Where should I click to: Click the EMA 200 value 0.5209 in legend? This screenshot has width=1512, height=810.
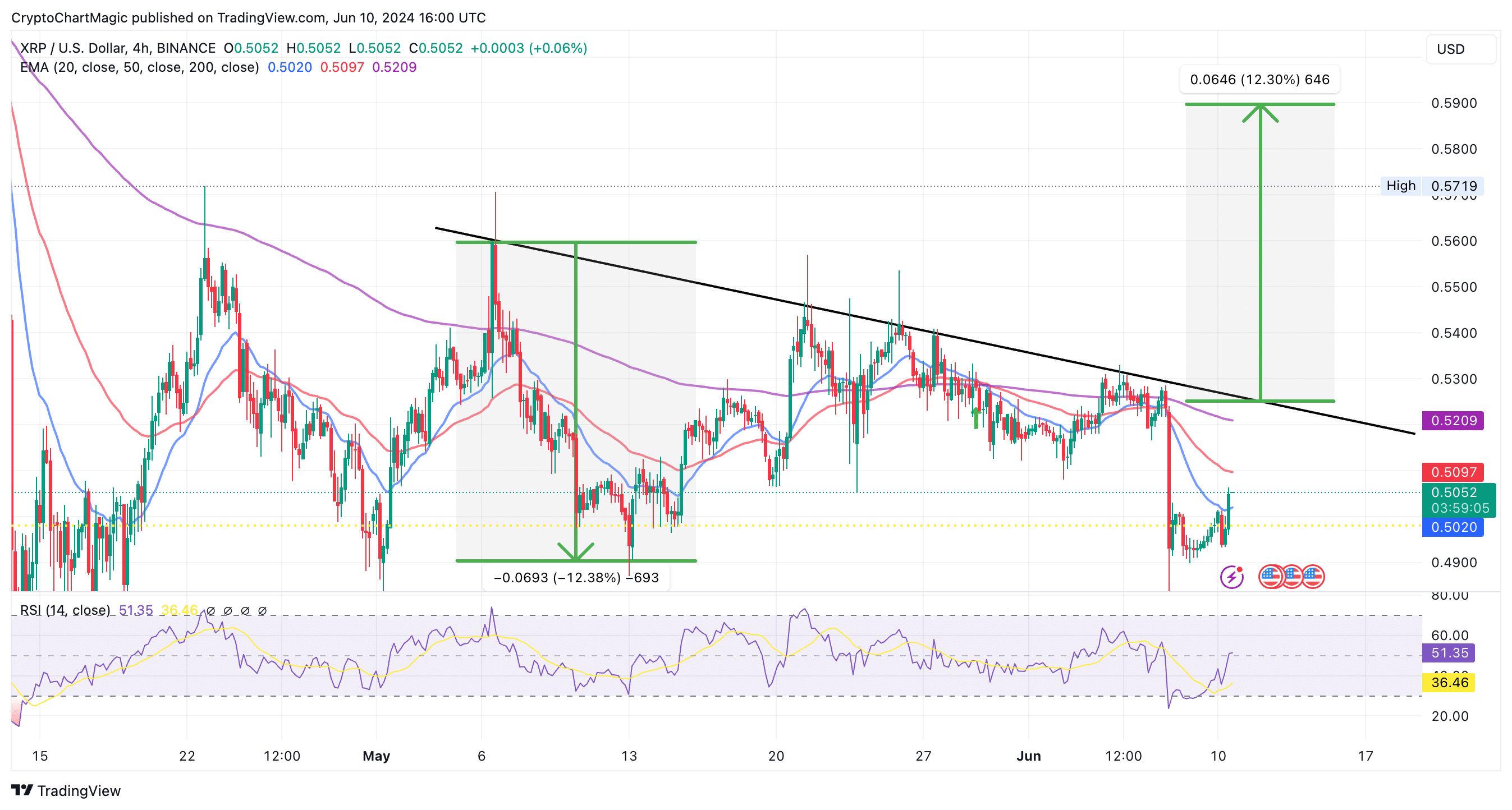click(394, 67)
